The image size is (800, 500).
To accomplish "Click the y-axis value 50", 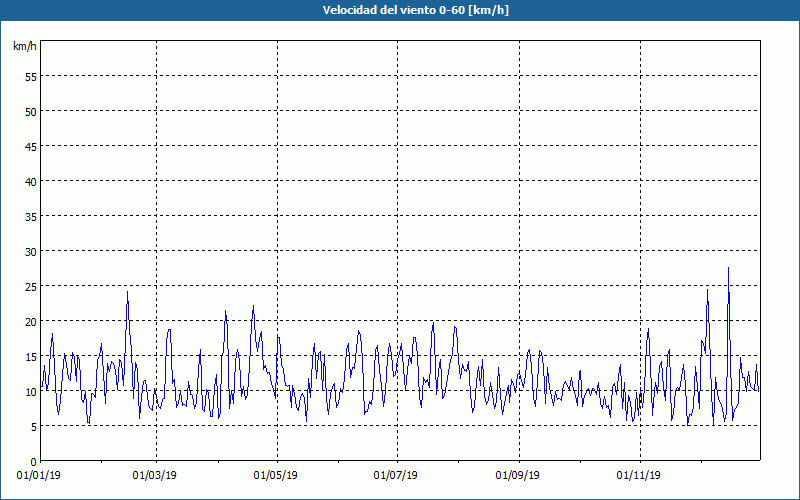I will point(31,112).
